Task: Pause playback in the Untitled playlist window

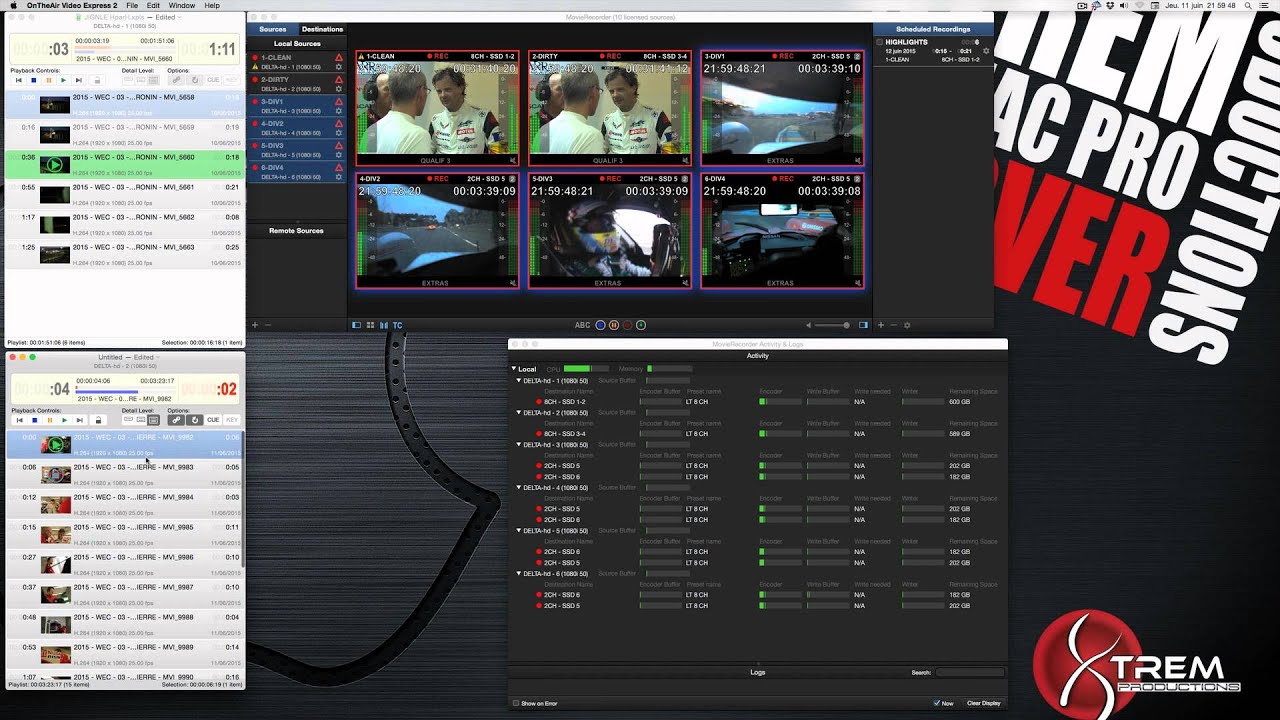Action: click(x=49, y=420)
